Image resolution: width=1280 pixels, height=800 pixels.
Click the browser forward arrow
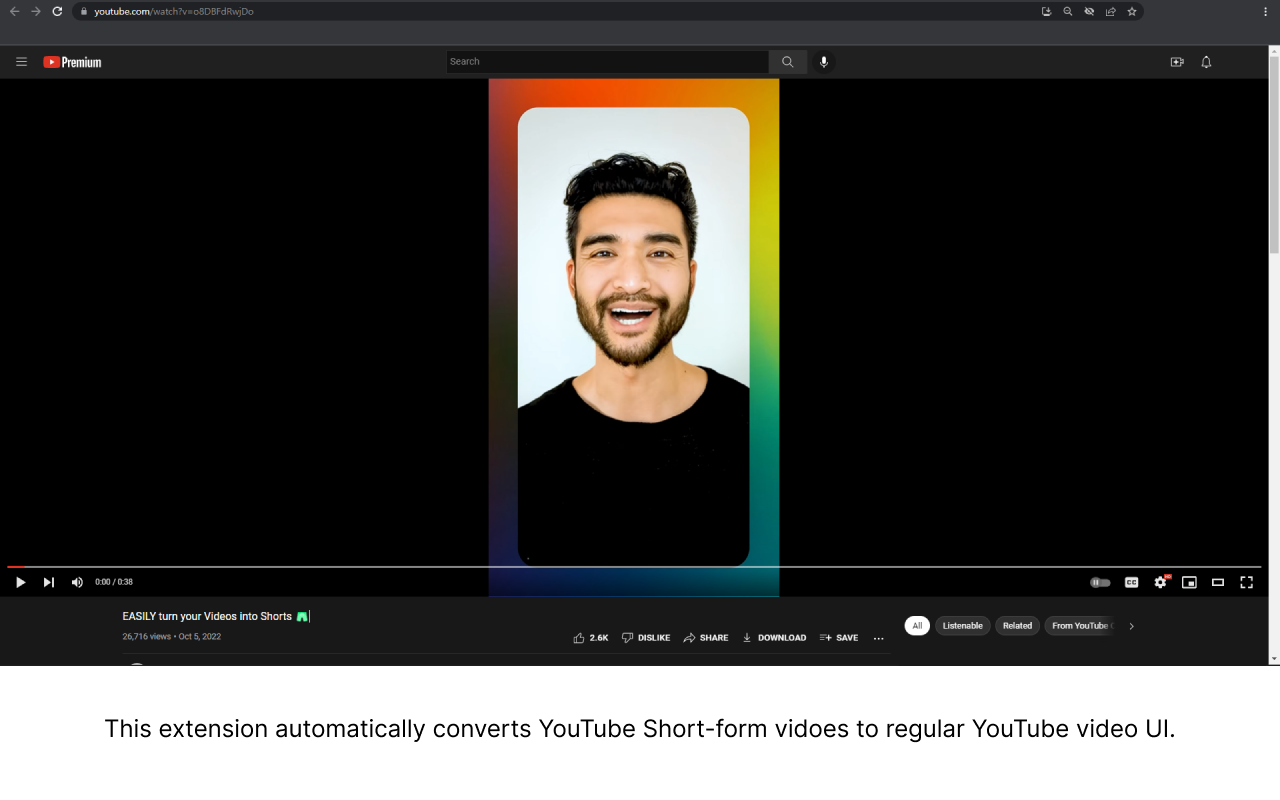36,11
